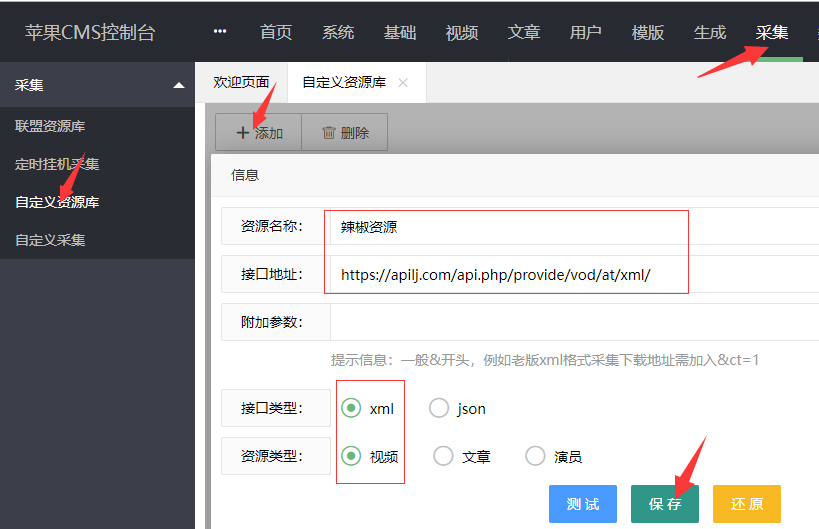Click the 测试 button
Screen dimensions: 819x529
[583, 504]
